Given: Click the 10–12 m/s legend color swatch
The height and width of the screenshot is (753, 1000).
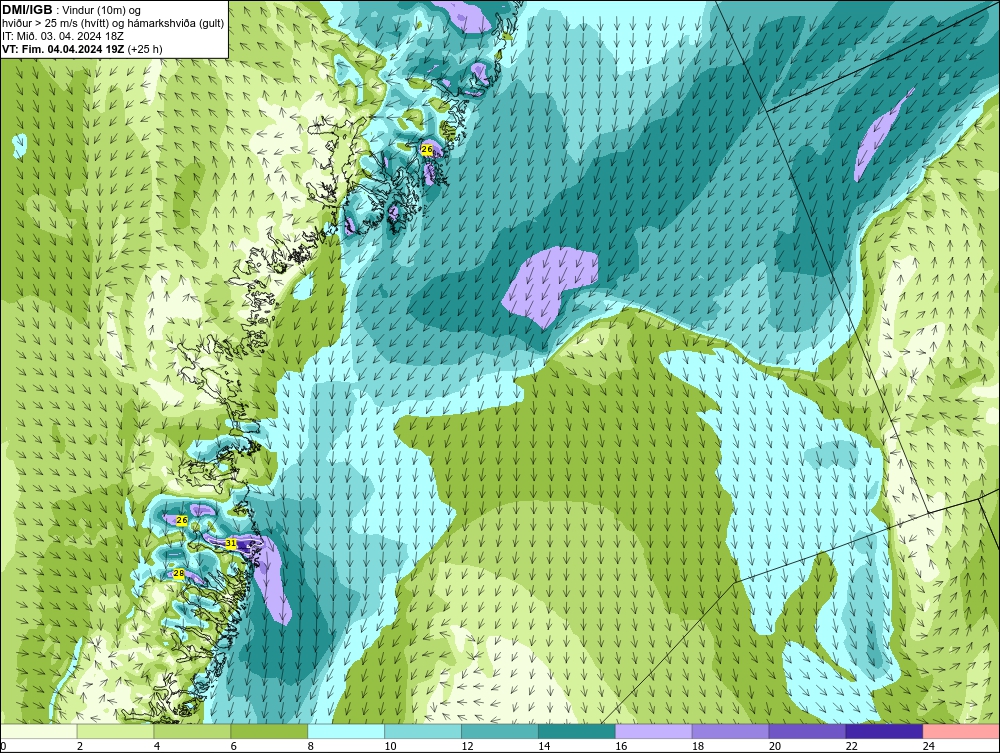Looking at the screenshot, I should [423, 731].
